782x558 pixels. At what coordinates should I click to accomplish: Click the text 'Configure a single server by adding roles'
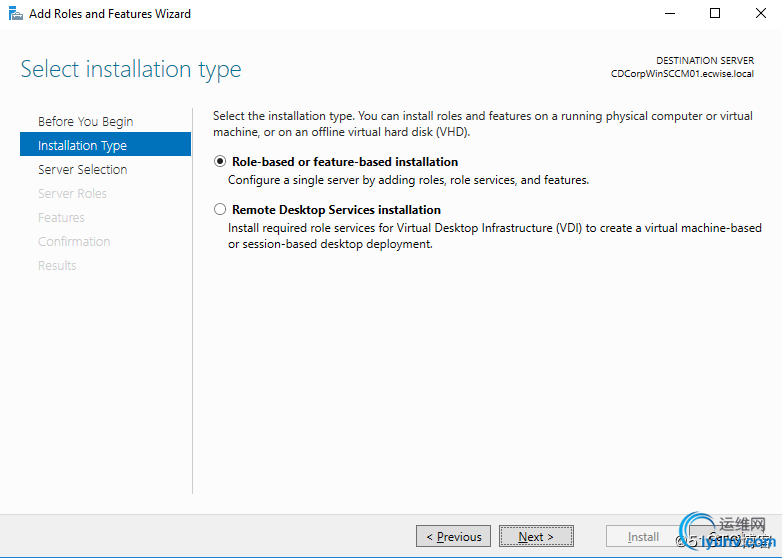(338, 180)
